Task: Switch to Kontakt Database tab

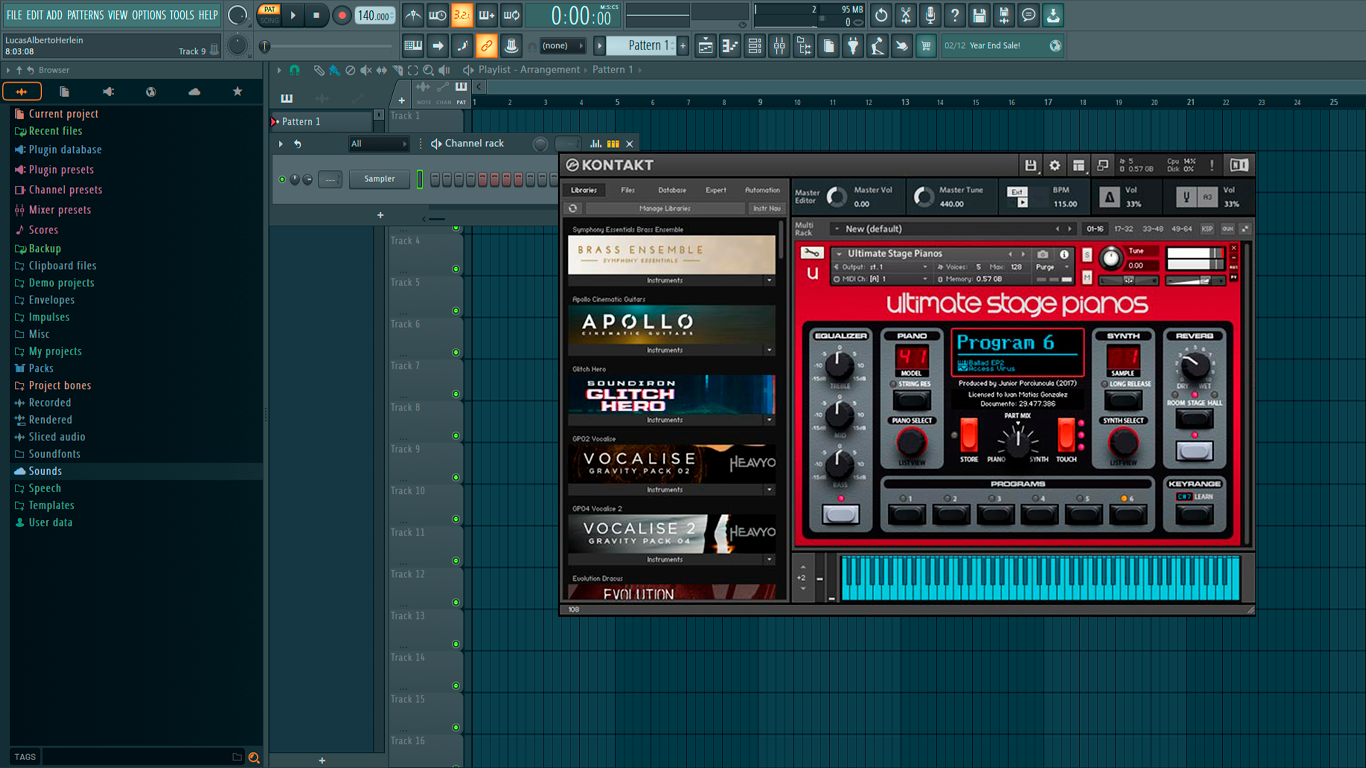Action: pyautogui.click(x=672, y=190)
